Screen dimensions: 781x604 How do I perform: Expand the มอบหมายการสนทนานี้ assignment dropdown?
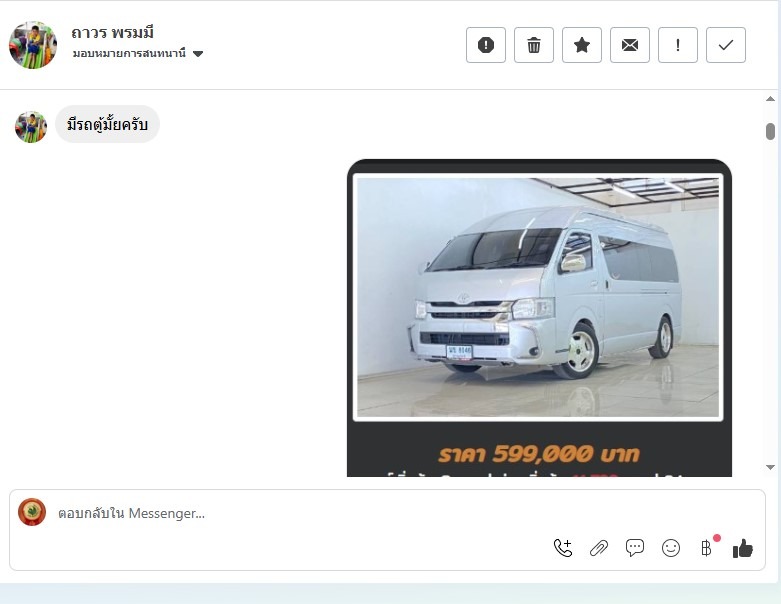pos(138,53)
